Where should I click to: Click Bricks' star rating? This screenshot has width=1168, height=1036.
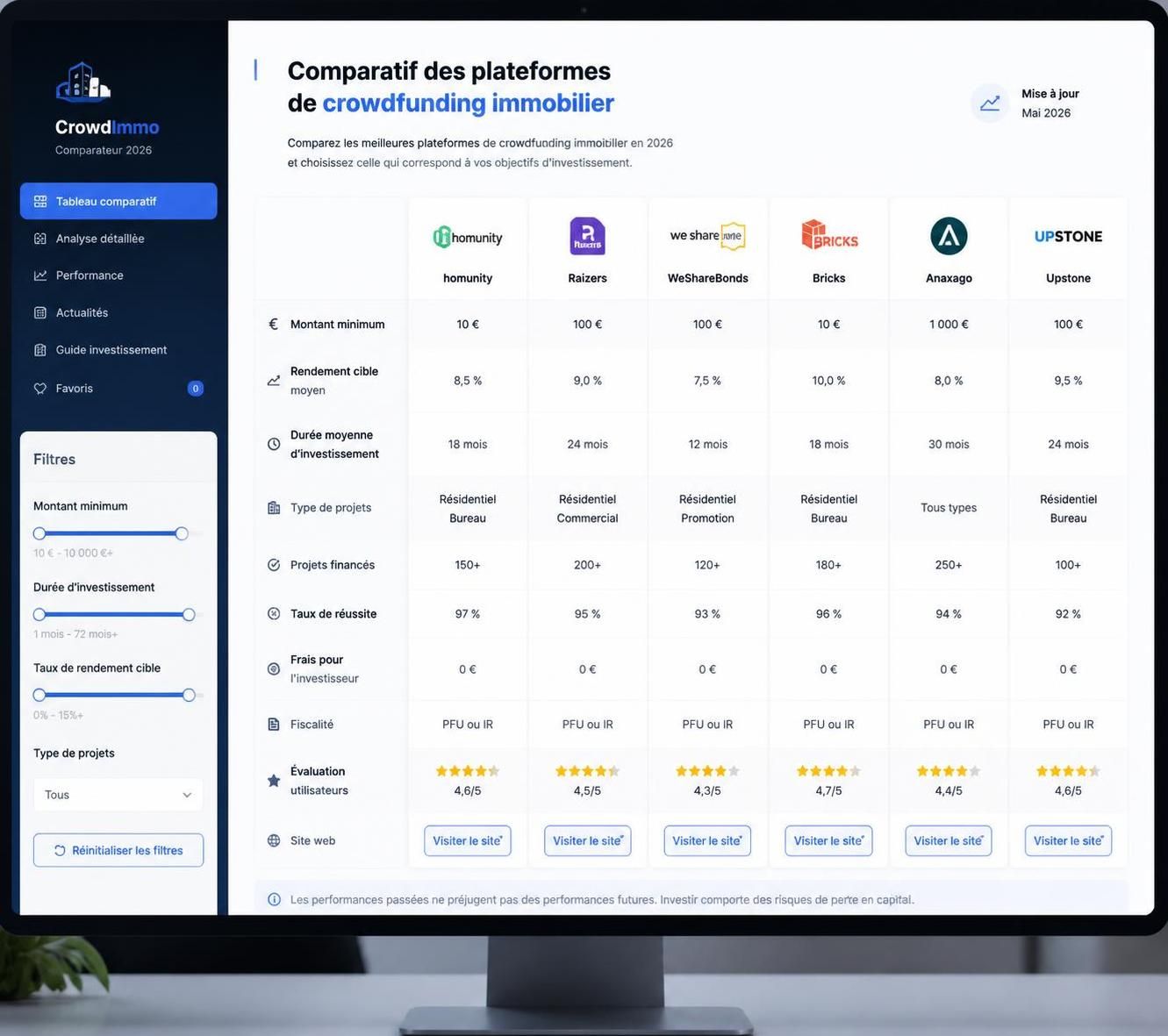(829, 771)
